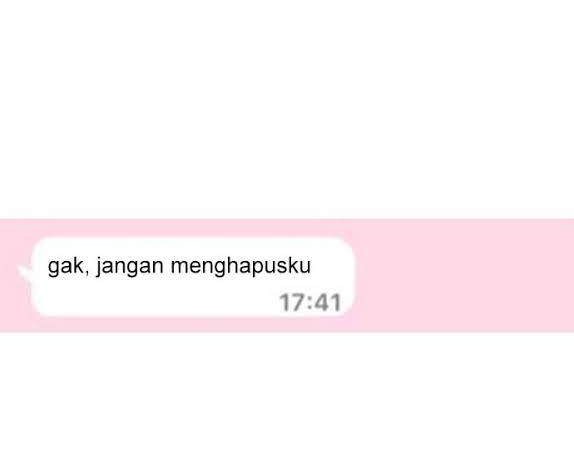574x475 pixels.
Task: Click the word 'menghapusku' in bubble
Action: click(241, 265)
